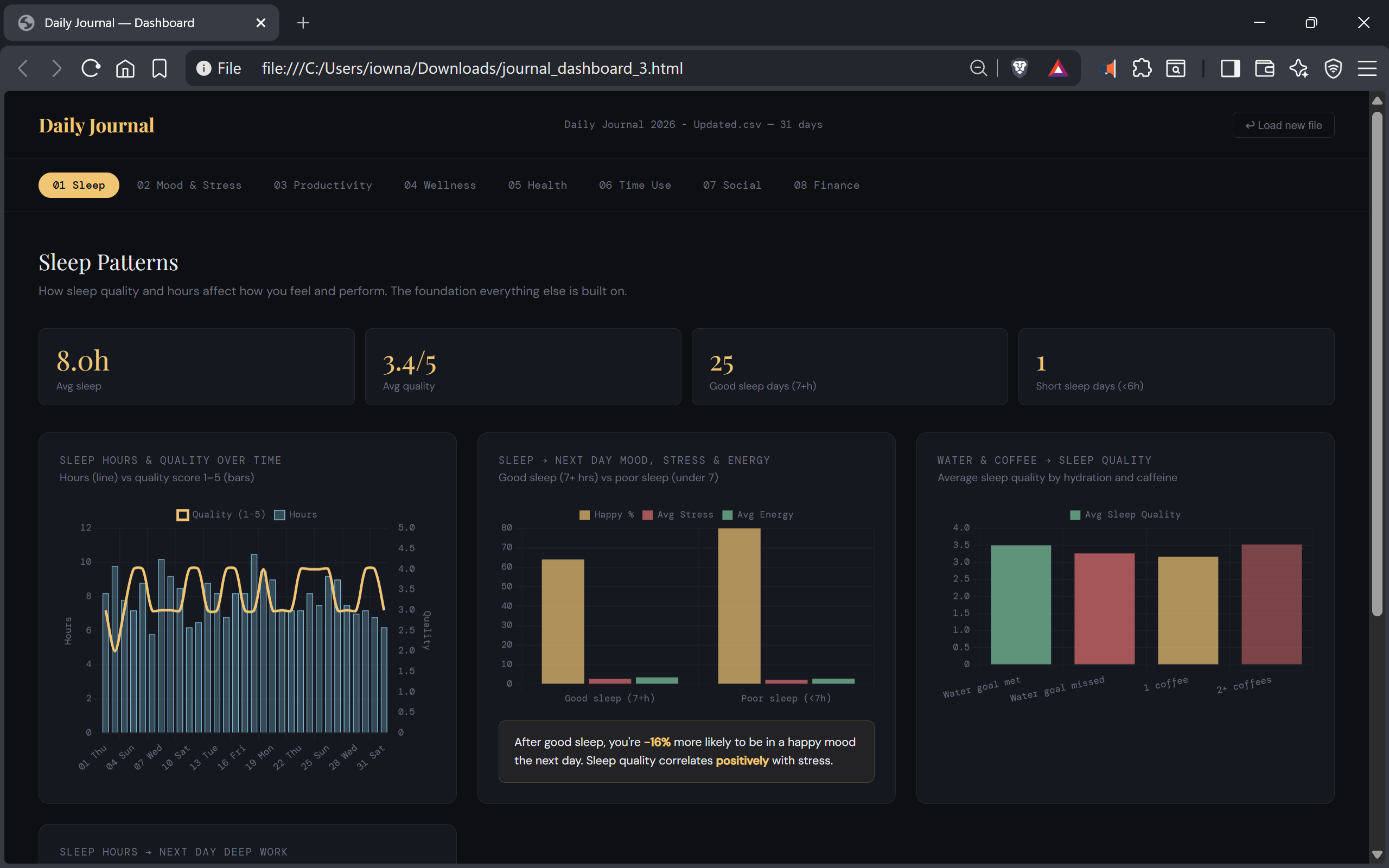Close the Daily Journal Dashboard tab
Screen dimensions: 1389x868
[x=260, y=22]
